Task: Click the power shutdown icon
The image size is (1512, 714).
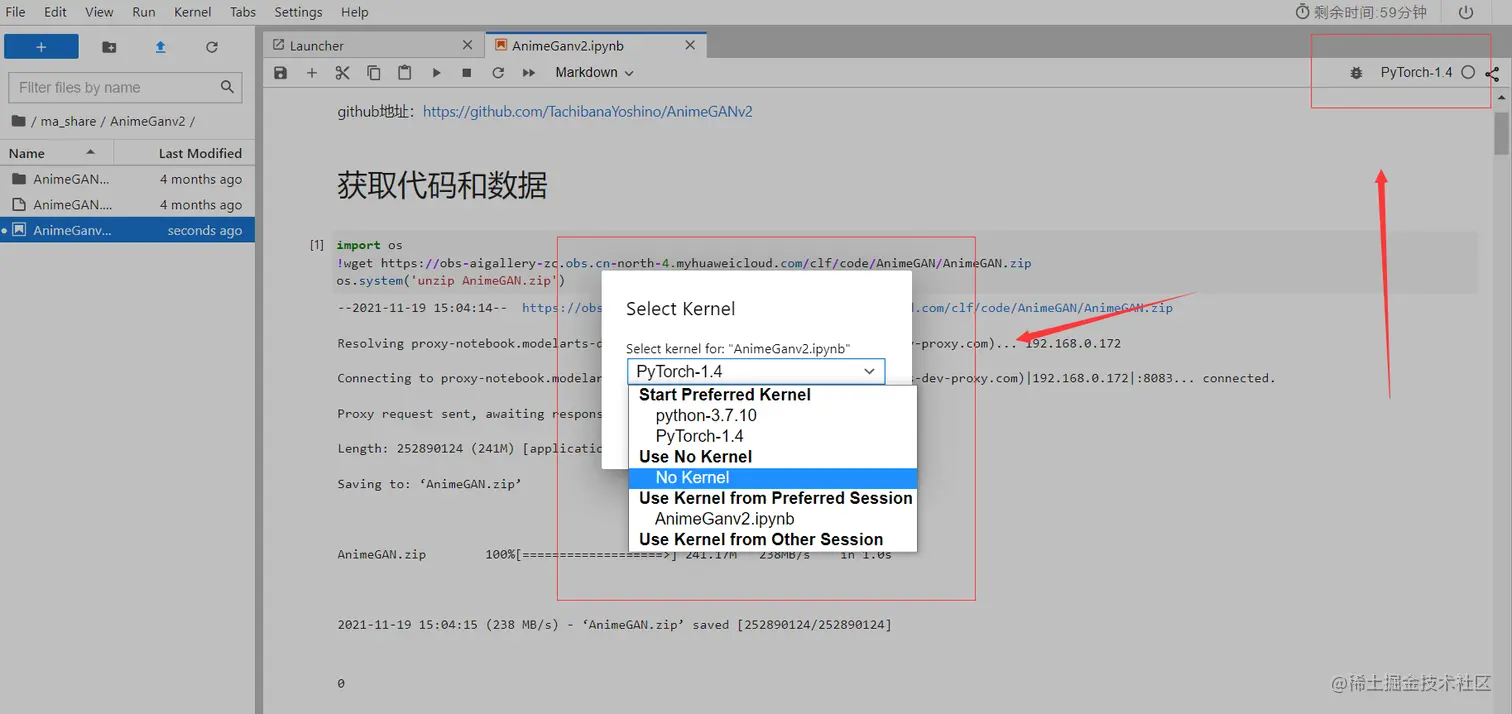Action: point(1466,12)
